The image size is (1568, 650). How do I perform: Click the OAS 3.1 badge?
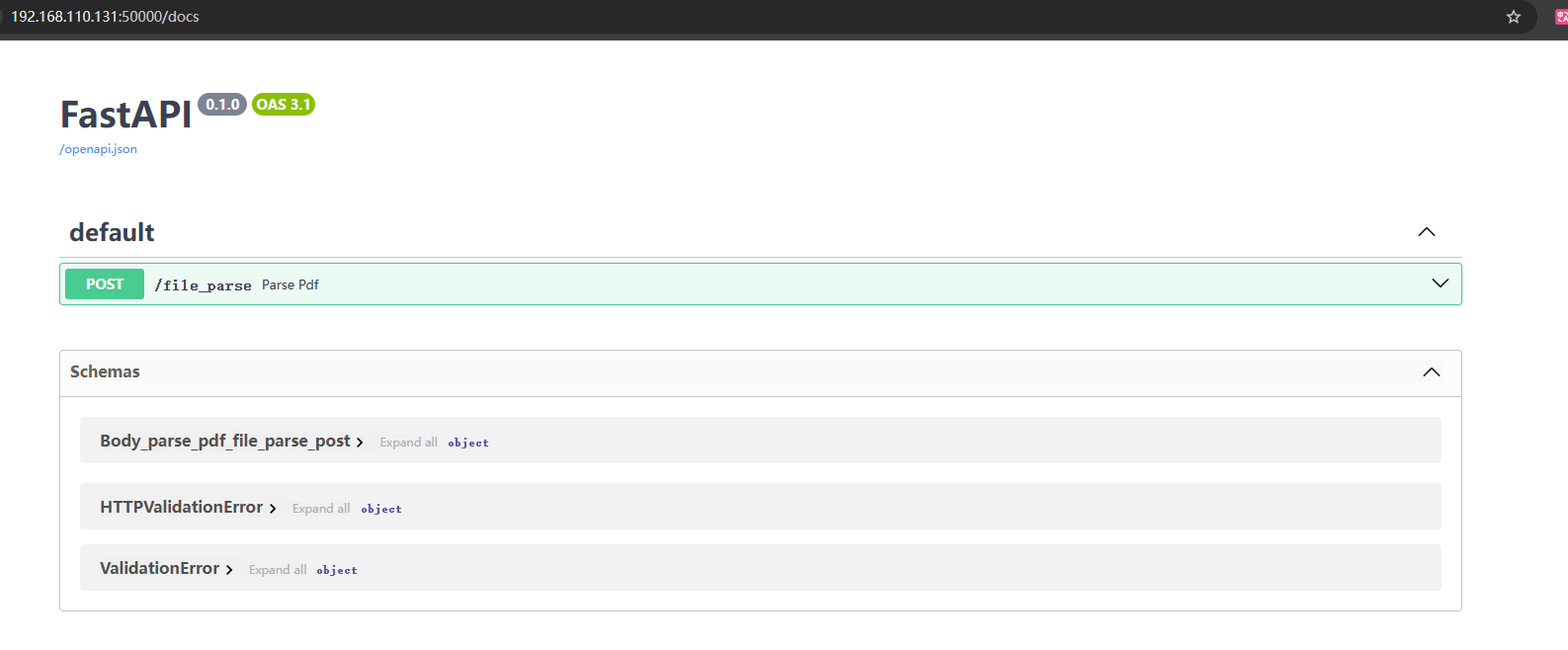coord(284,104)
